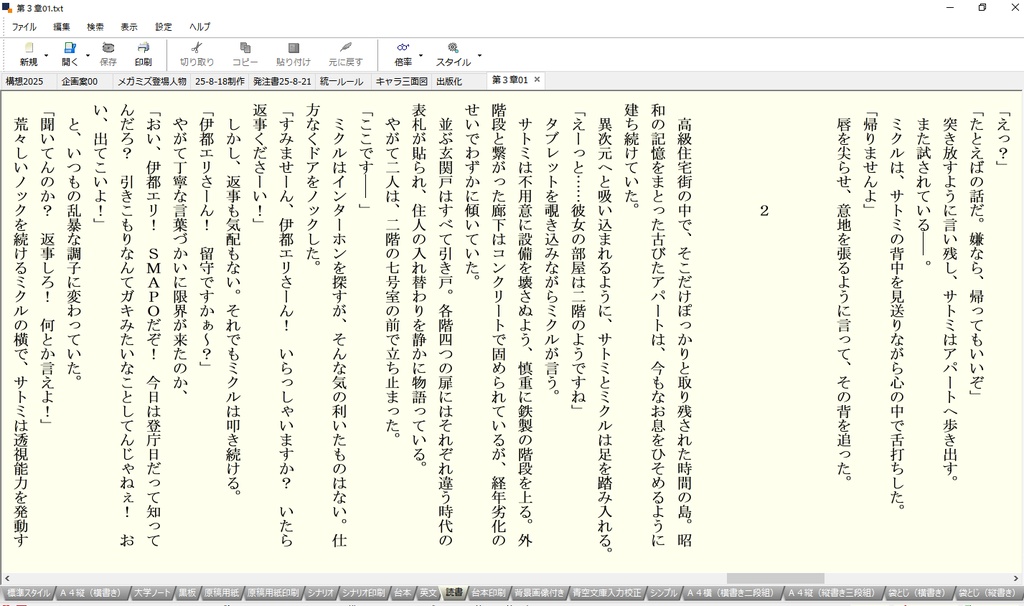
Task: Click the line 「ここです――」
Action: tap(366, 161)
